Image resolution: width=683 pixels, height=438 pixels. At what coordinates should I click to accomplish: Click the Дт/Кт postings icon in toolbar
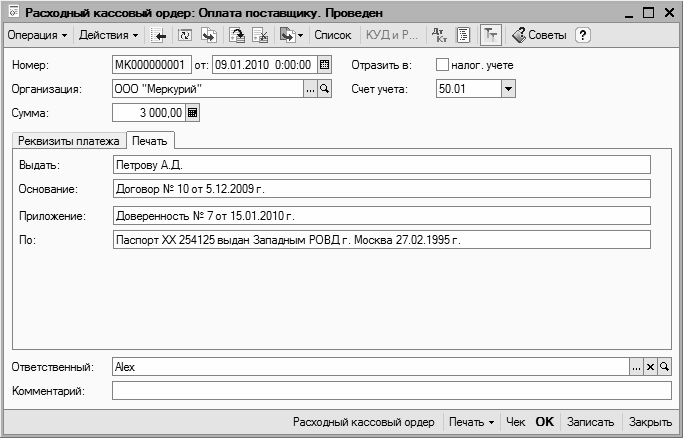439,35
